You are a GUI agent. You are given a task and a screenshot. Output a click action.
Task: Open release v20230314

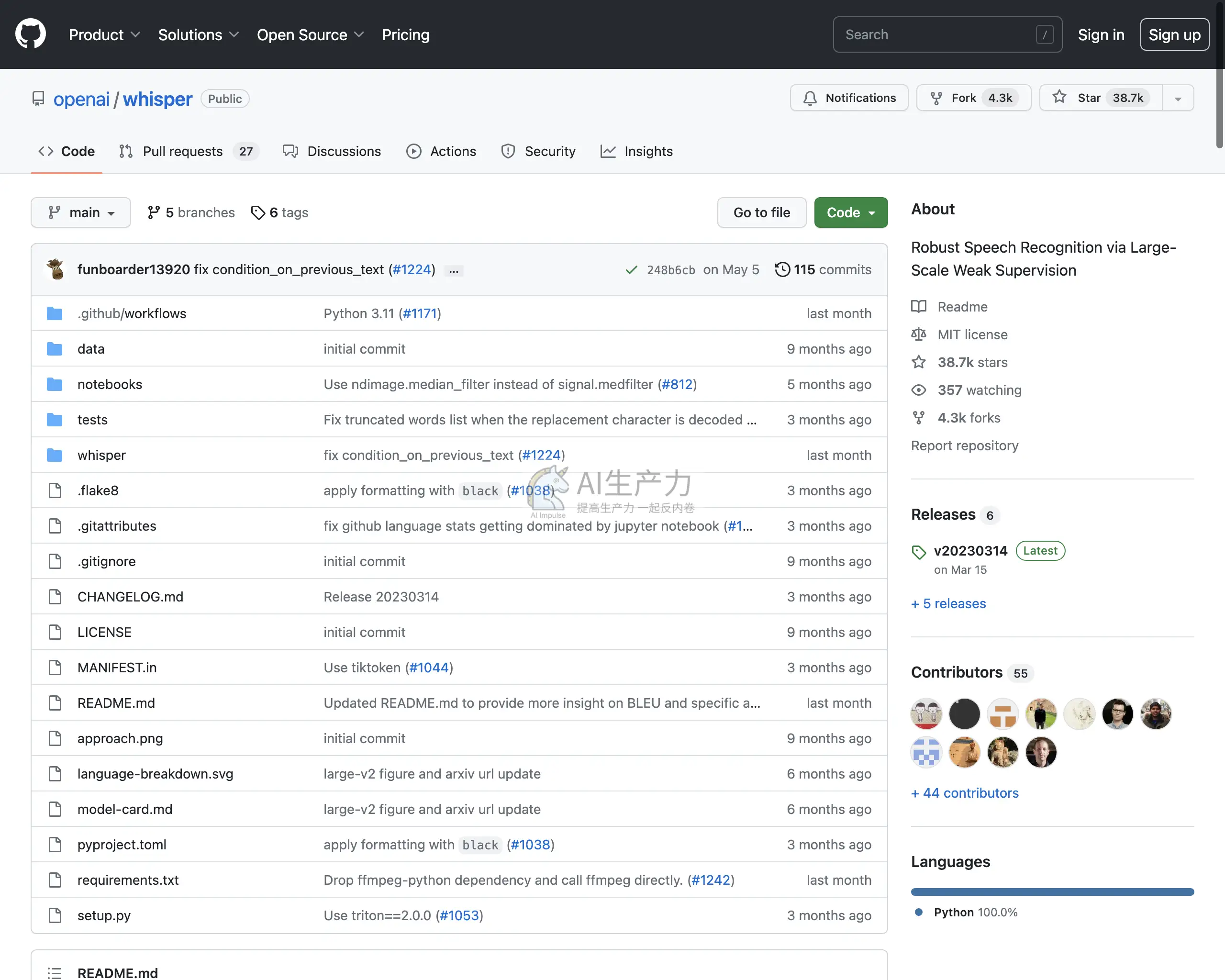click(x=970, y=550)
